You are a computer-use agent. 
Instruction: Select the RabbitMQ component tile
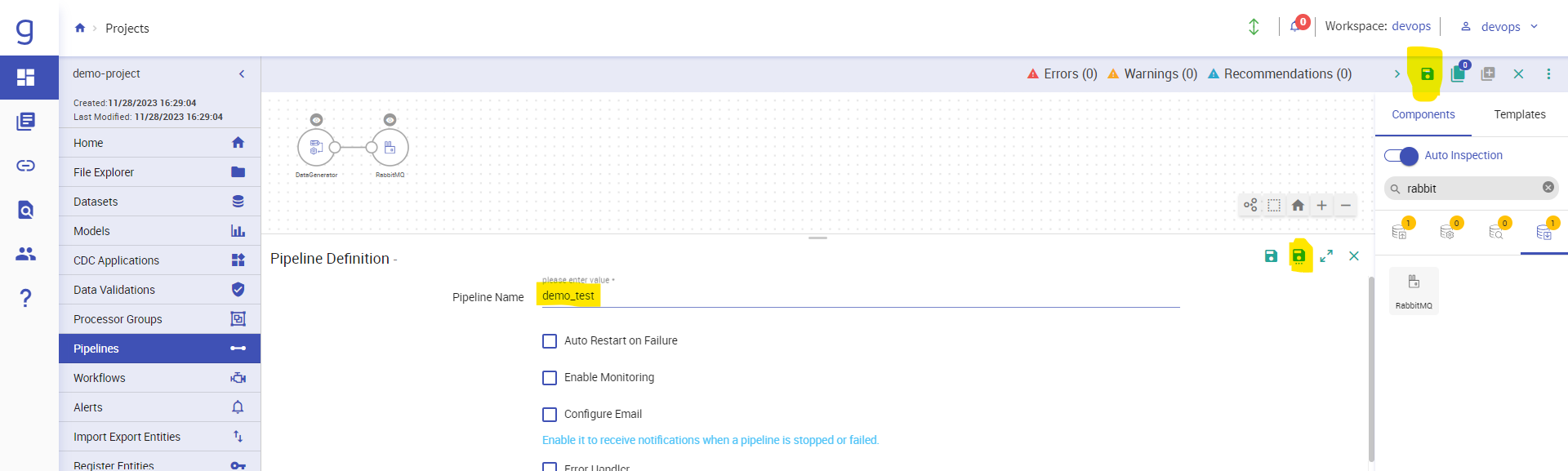click(x=1414, y=291)
